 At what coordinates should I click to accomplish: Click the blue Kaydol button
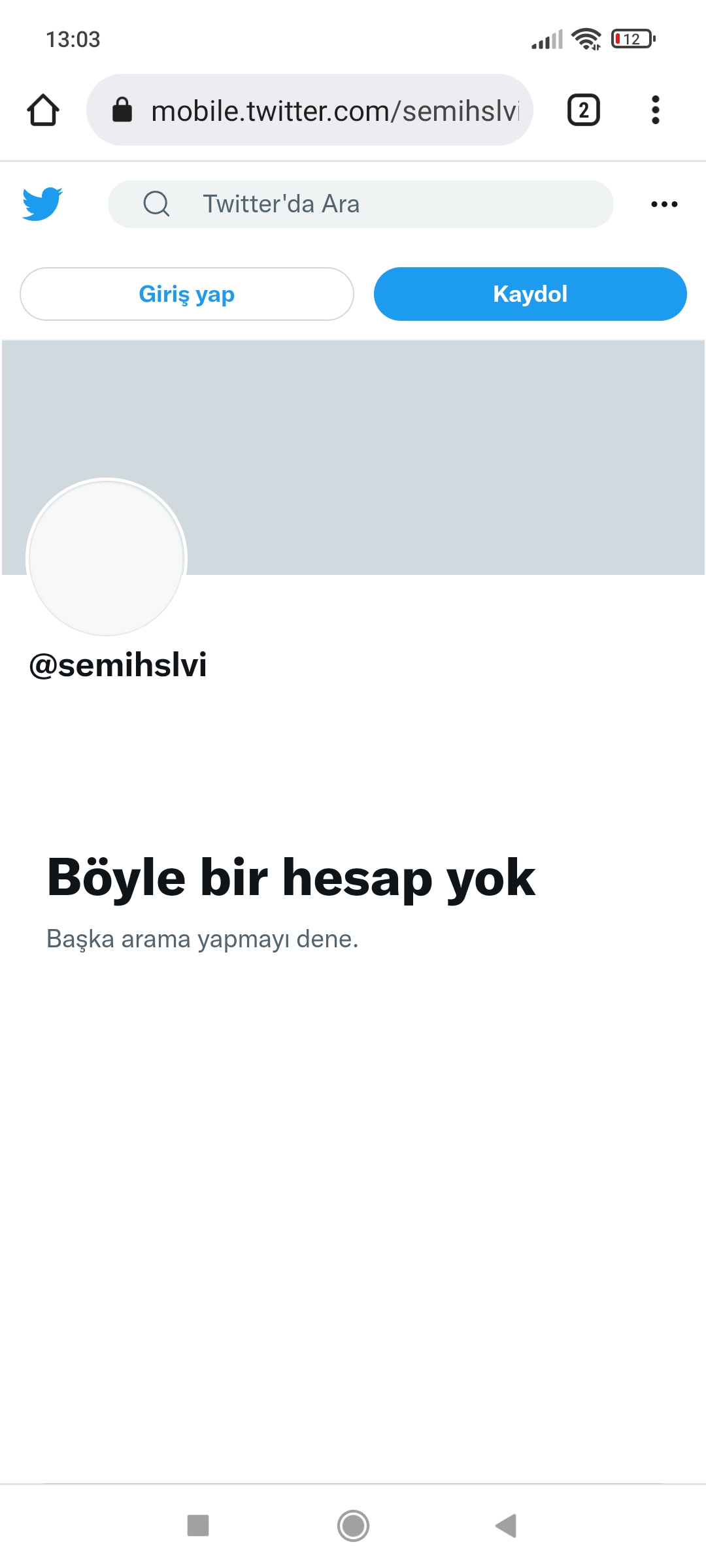530,294
